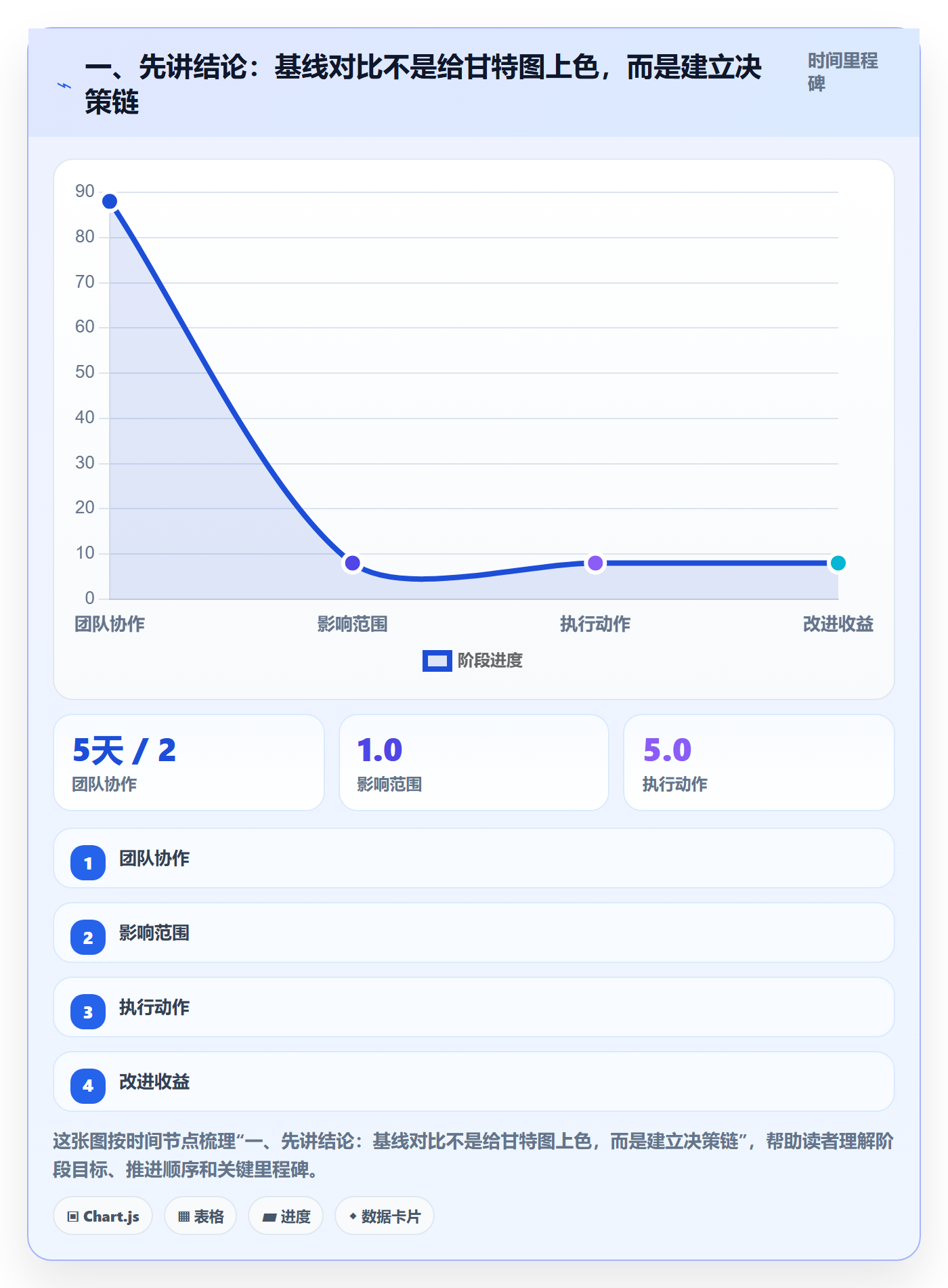Viewport: 948px width, 1288px height.
Task: Click the 5天 / 2 stat card
Action: 189,763
